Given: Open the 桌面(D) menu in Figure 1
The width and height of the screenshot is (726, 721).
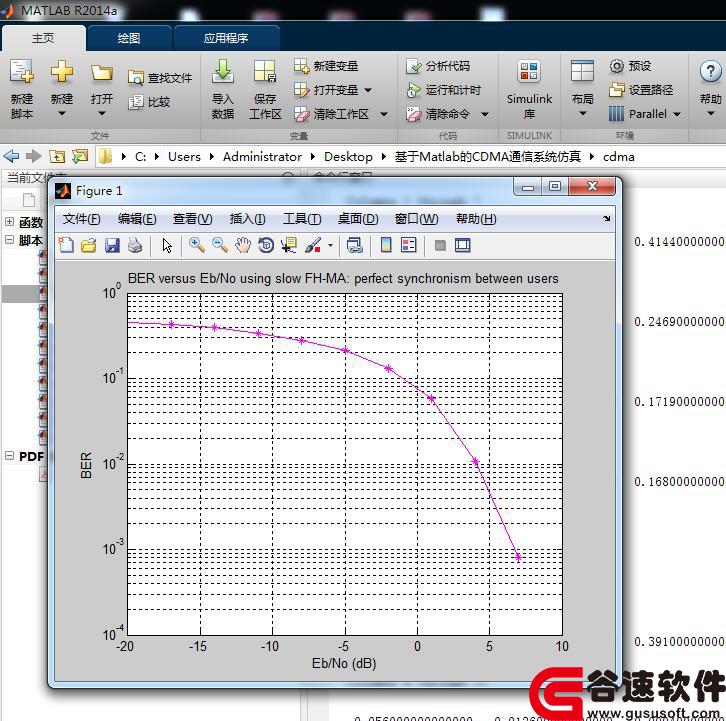Looking at the screenshot, I should (358, 219).
